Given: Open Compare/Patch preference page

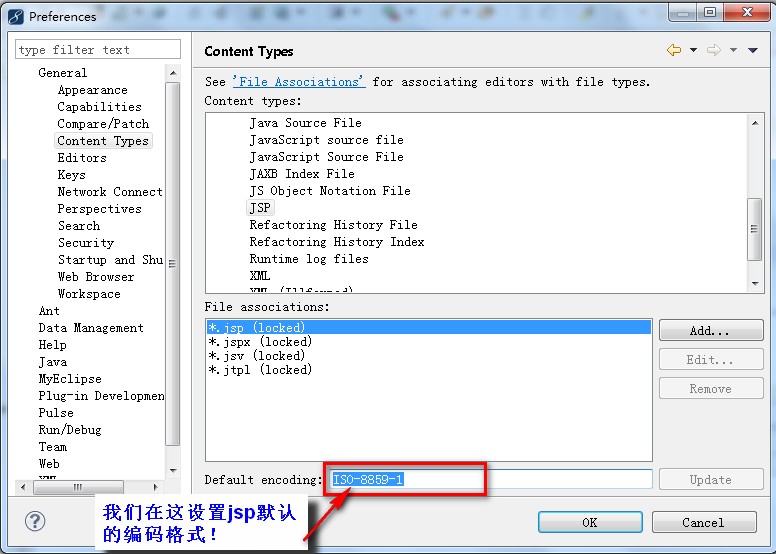Looking at the screenshot, I should (103, 124).
